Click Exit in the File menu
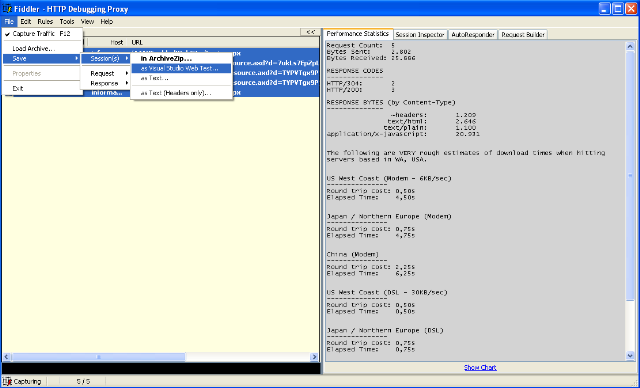This screenshot has width=640, height=388. point(42,89)
